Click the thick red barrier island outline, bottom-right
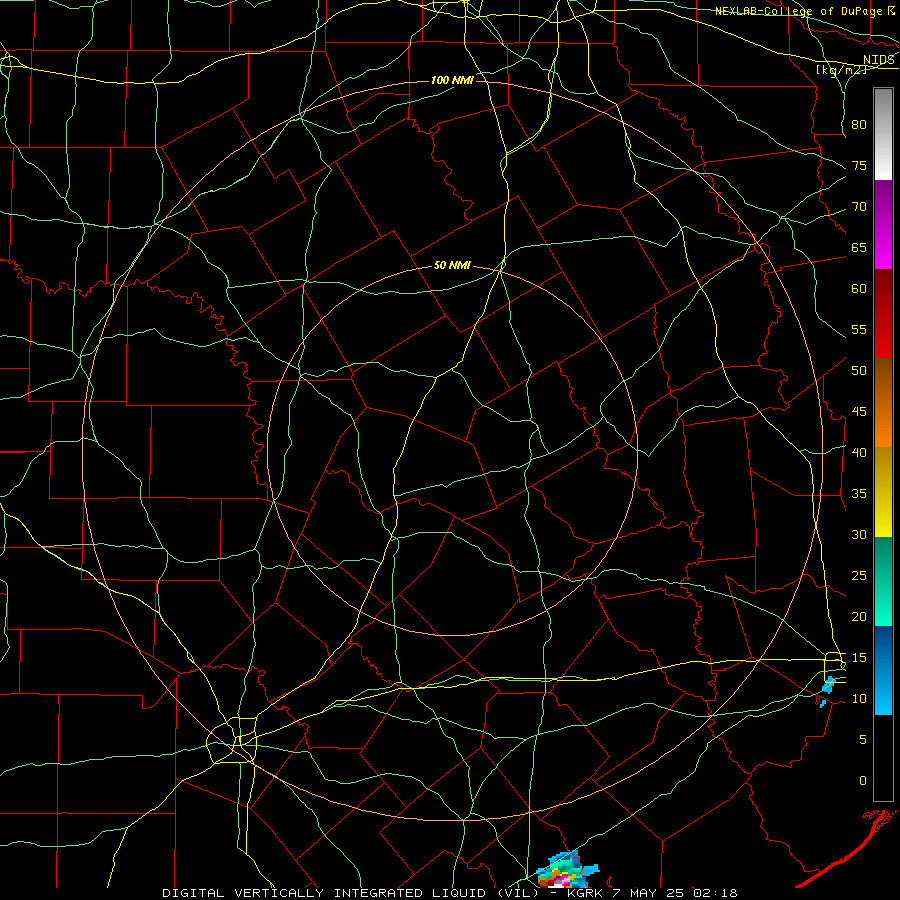Image resolution: width=900 pixels, height=900 pixels. coord(847,847)
